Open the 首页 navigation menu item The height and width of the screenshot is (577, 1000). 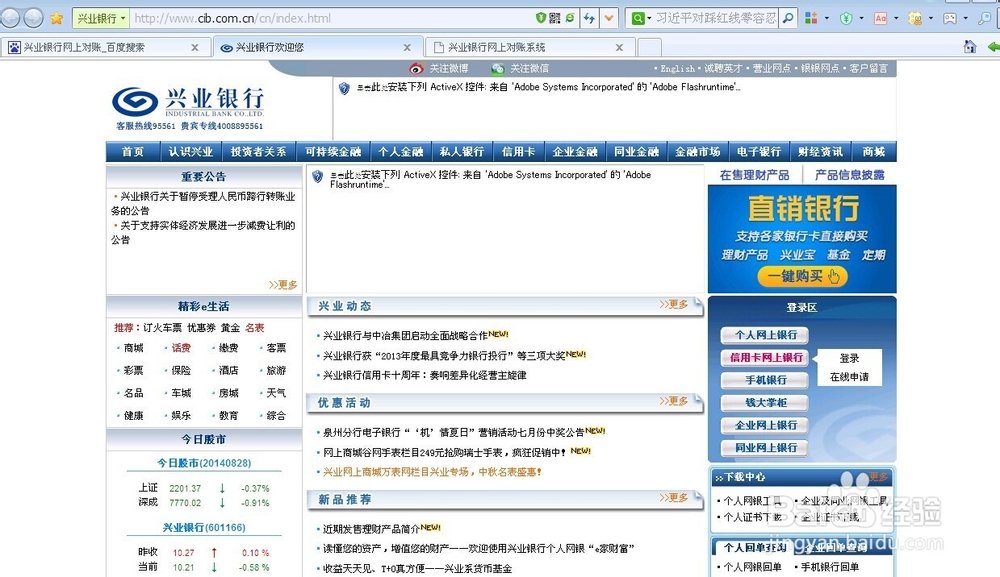(133, 152)
